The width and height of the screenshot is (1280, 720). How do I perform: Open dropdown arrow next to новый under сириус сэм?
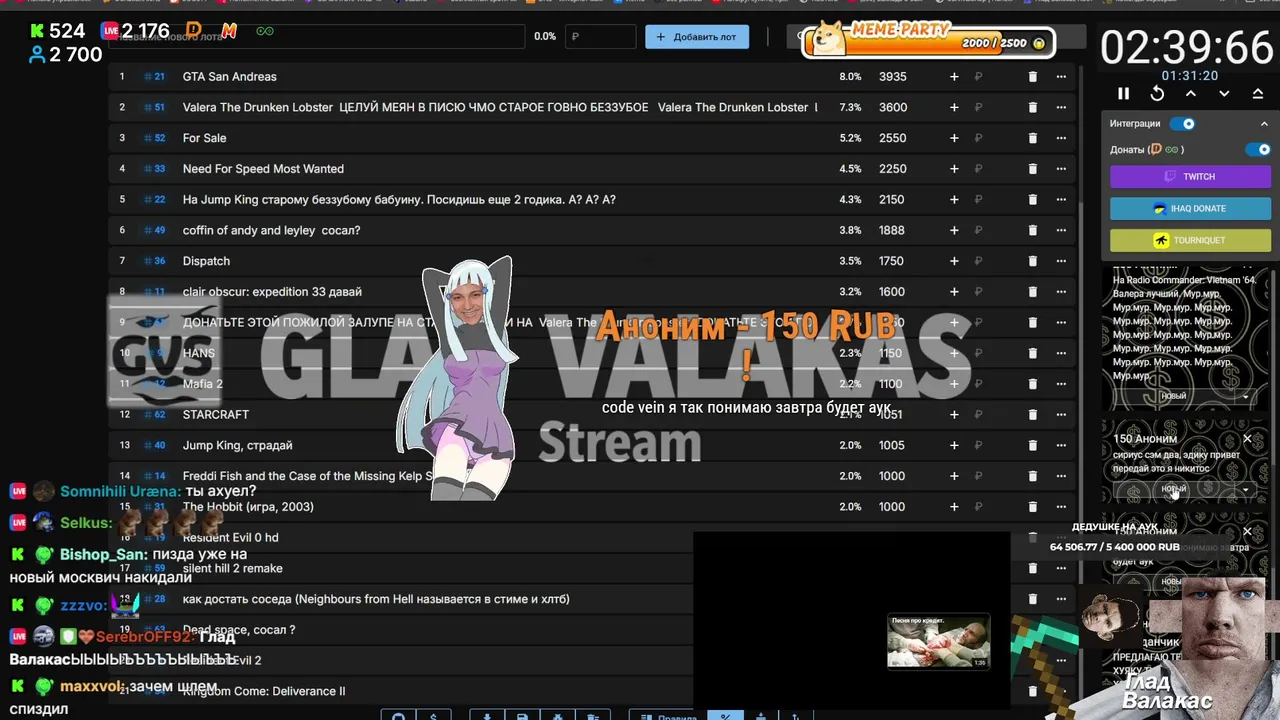pyautogui.click(x=1245, y=489)
